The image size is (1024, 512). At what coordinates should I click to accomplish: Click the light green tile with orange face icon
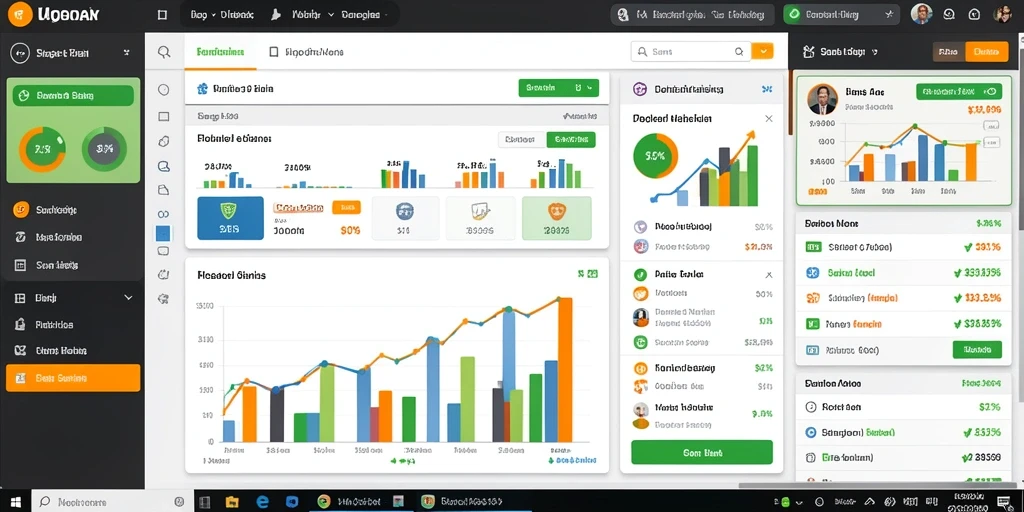point(556,218)
